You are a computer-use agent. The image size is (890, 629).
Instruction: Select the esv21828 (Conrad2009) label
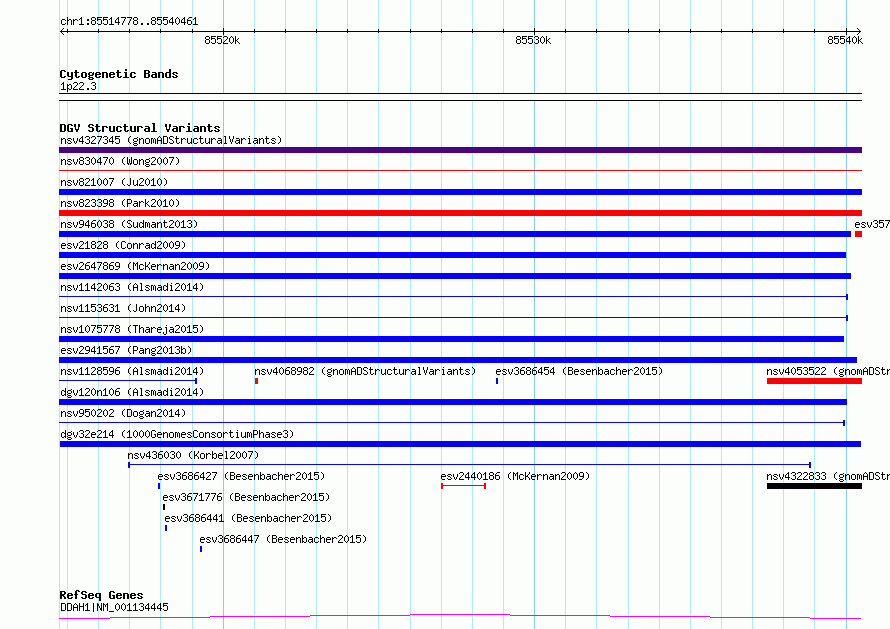[123, 245]
